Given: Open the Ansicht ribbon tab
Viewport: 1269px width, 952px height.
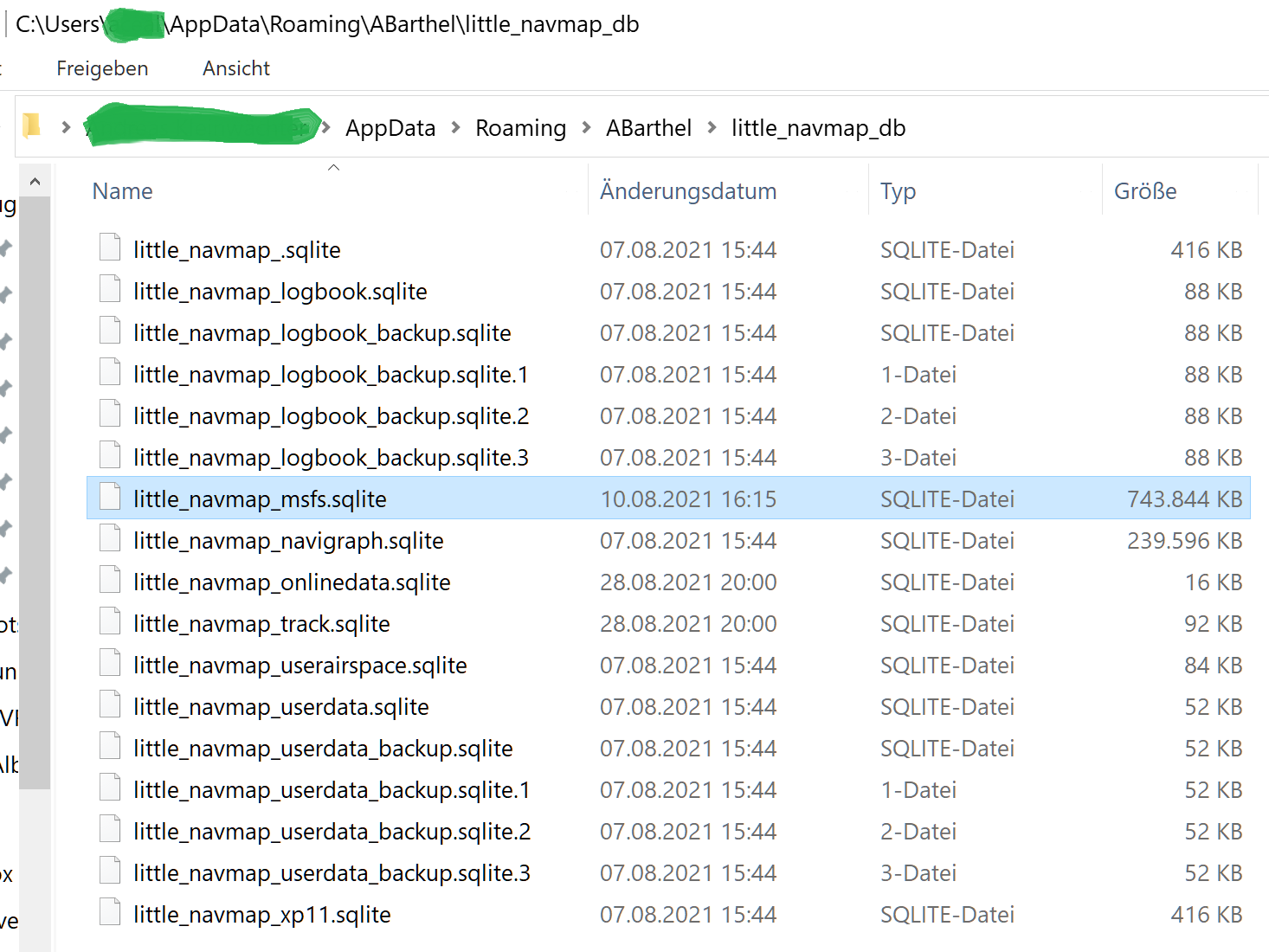Looking at the screenshot, I should 236,68.
